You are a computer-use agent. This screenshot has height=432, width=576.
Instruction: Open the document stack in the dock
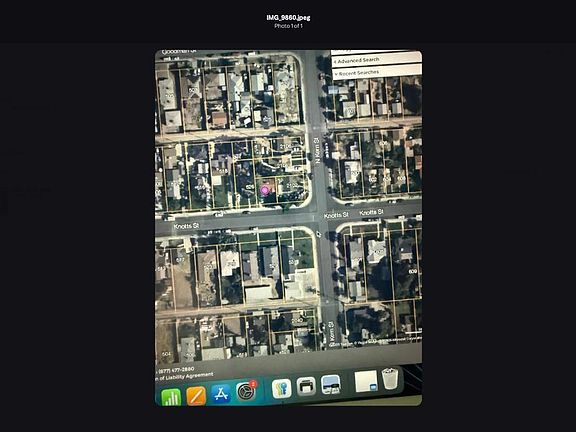[x=366, y=381]
